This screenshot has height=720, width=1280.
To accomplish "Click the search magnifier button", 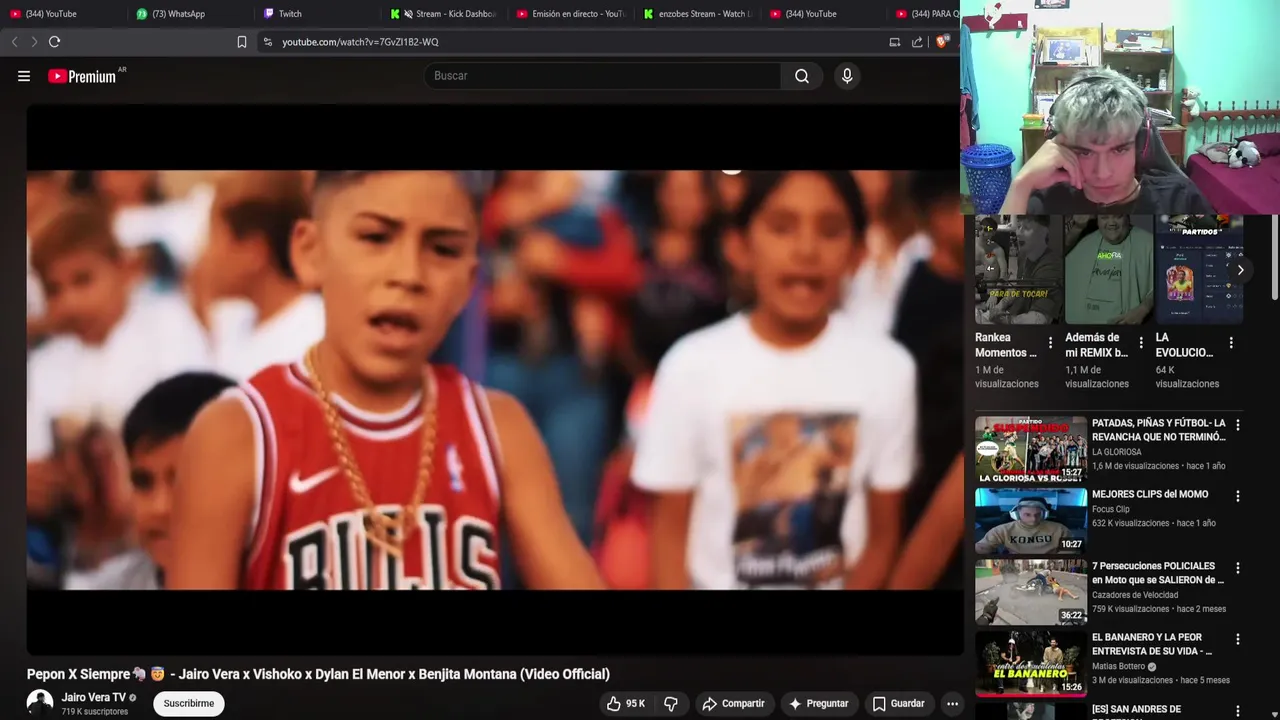I will tap(802, 76).
